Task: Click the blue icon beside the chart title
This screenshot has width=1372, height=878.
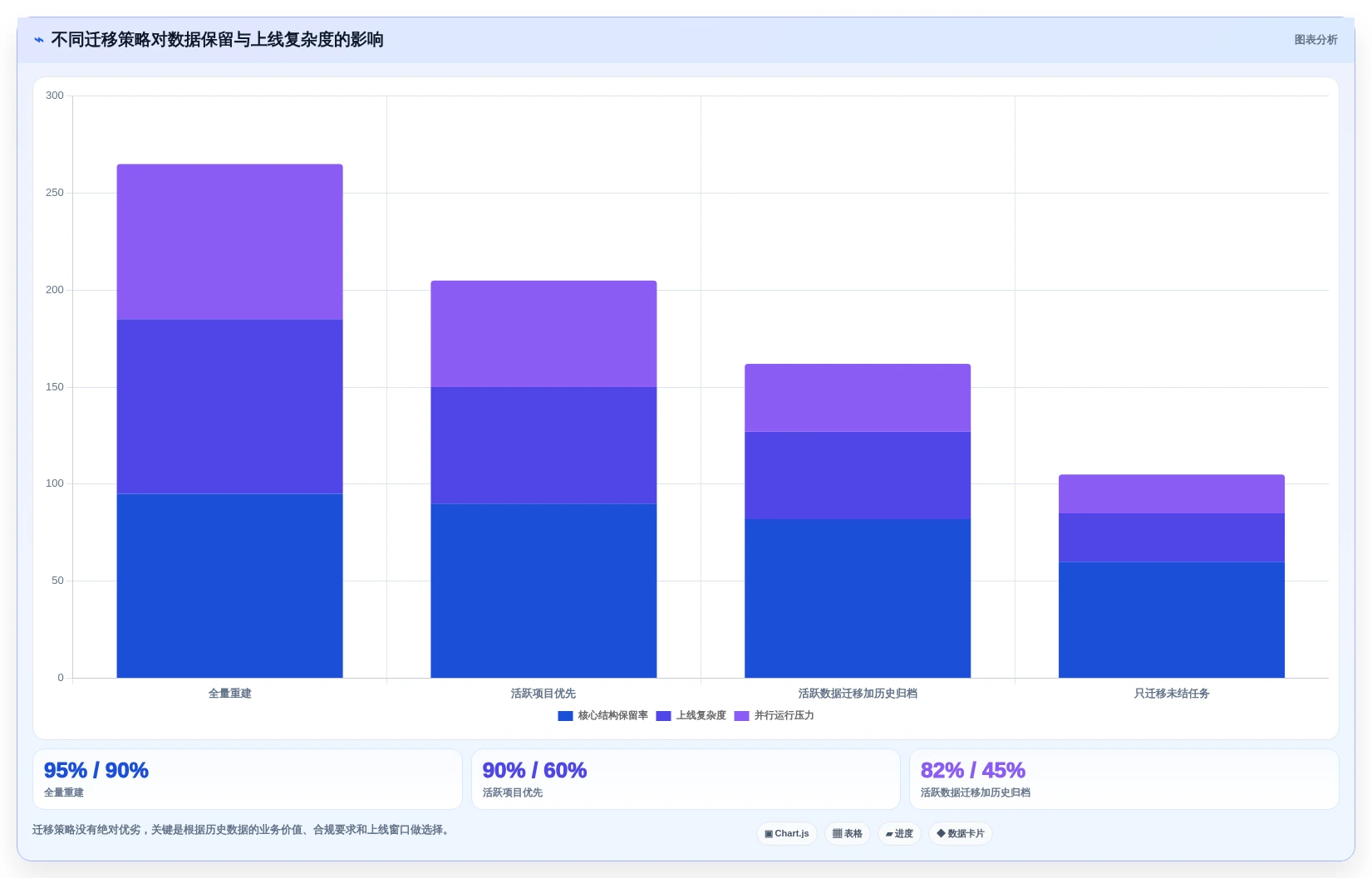Action: point(39,40)
